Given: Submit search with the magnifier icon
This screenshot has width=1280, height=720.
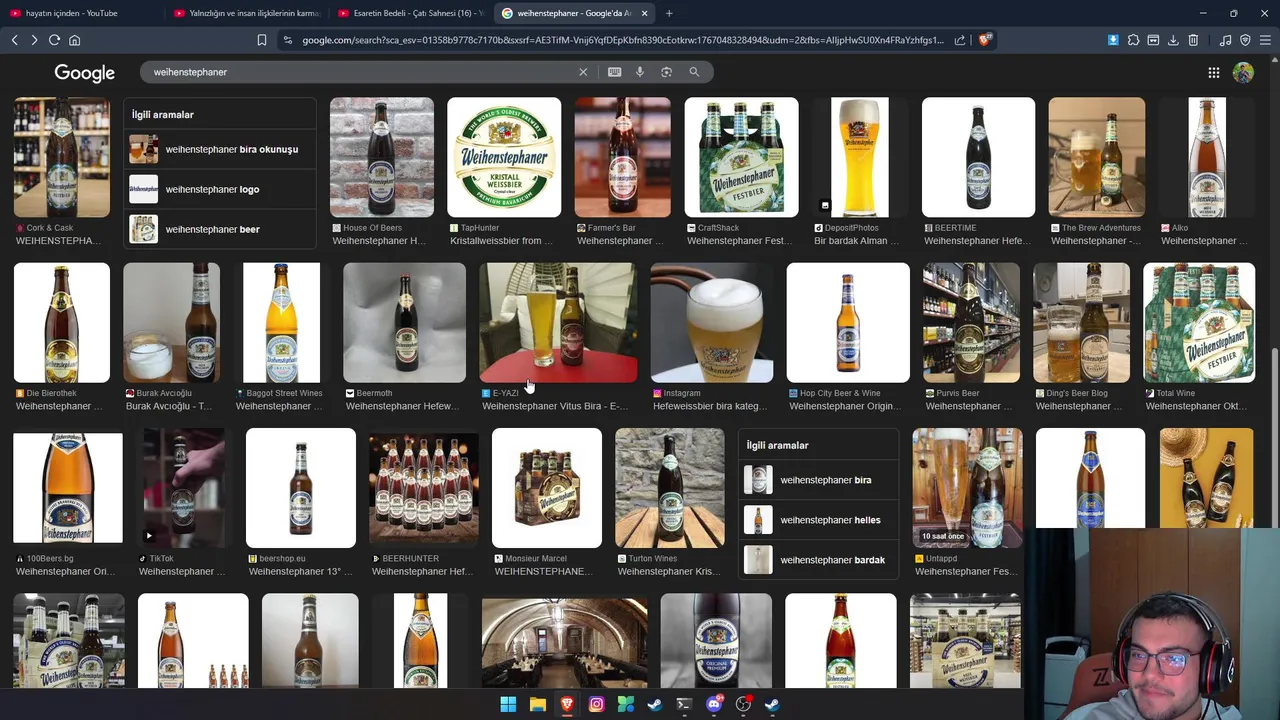Looking at the screenshot, I should pos(694,72).
